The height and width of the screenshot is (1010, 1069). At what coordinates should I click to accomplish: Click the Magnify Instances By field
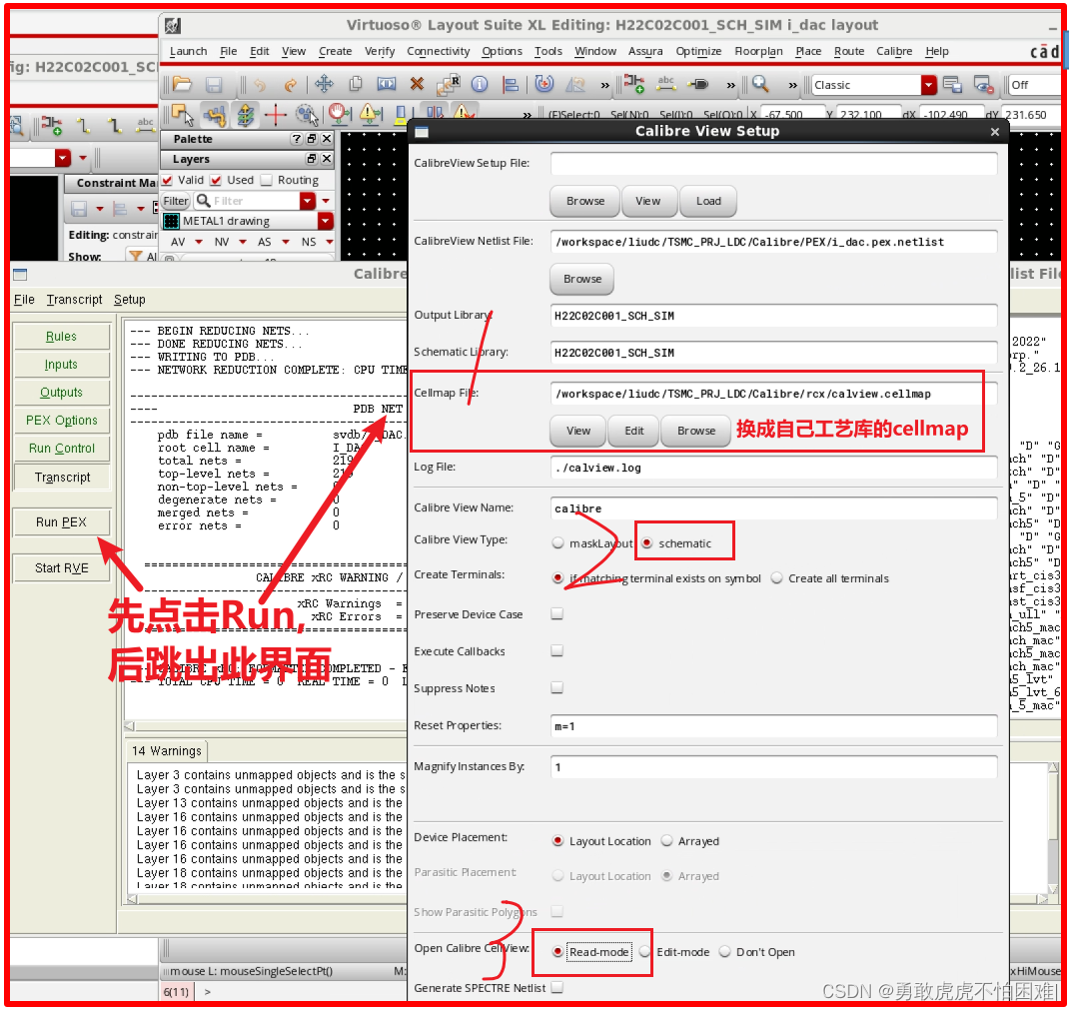pyautogui.click(x=773, y=767)
